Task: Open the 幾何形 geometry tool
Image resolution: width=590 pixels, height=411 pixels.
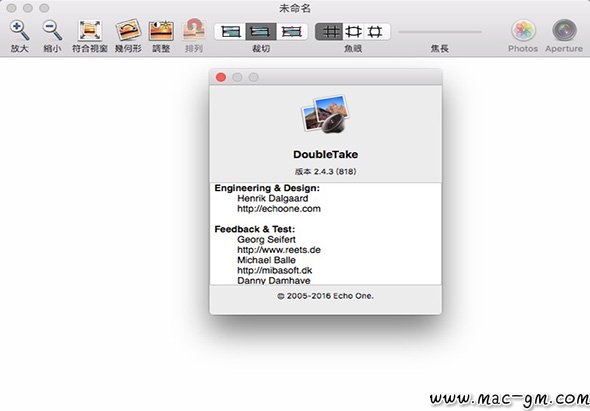Action: click(x=128, y=30)
